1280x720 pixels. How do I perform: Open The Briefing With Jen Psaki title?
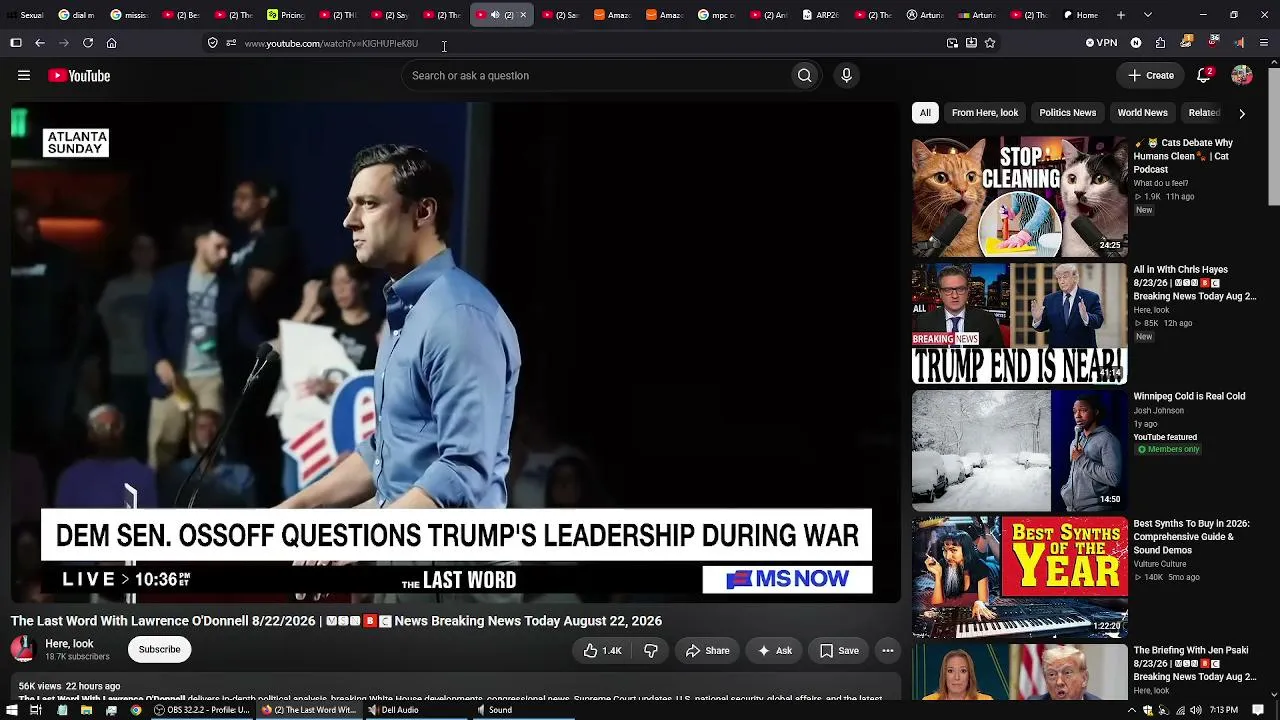pyautogui.click(x=1194, y=664)
